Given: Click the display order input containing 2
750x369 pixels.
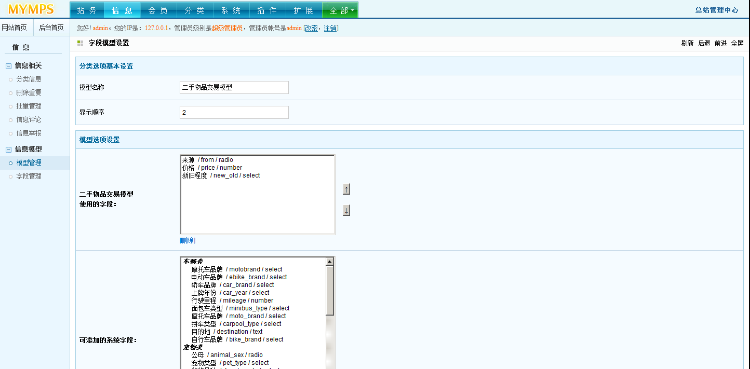Looking at the screenshot, I should [x=234, y=112].
